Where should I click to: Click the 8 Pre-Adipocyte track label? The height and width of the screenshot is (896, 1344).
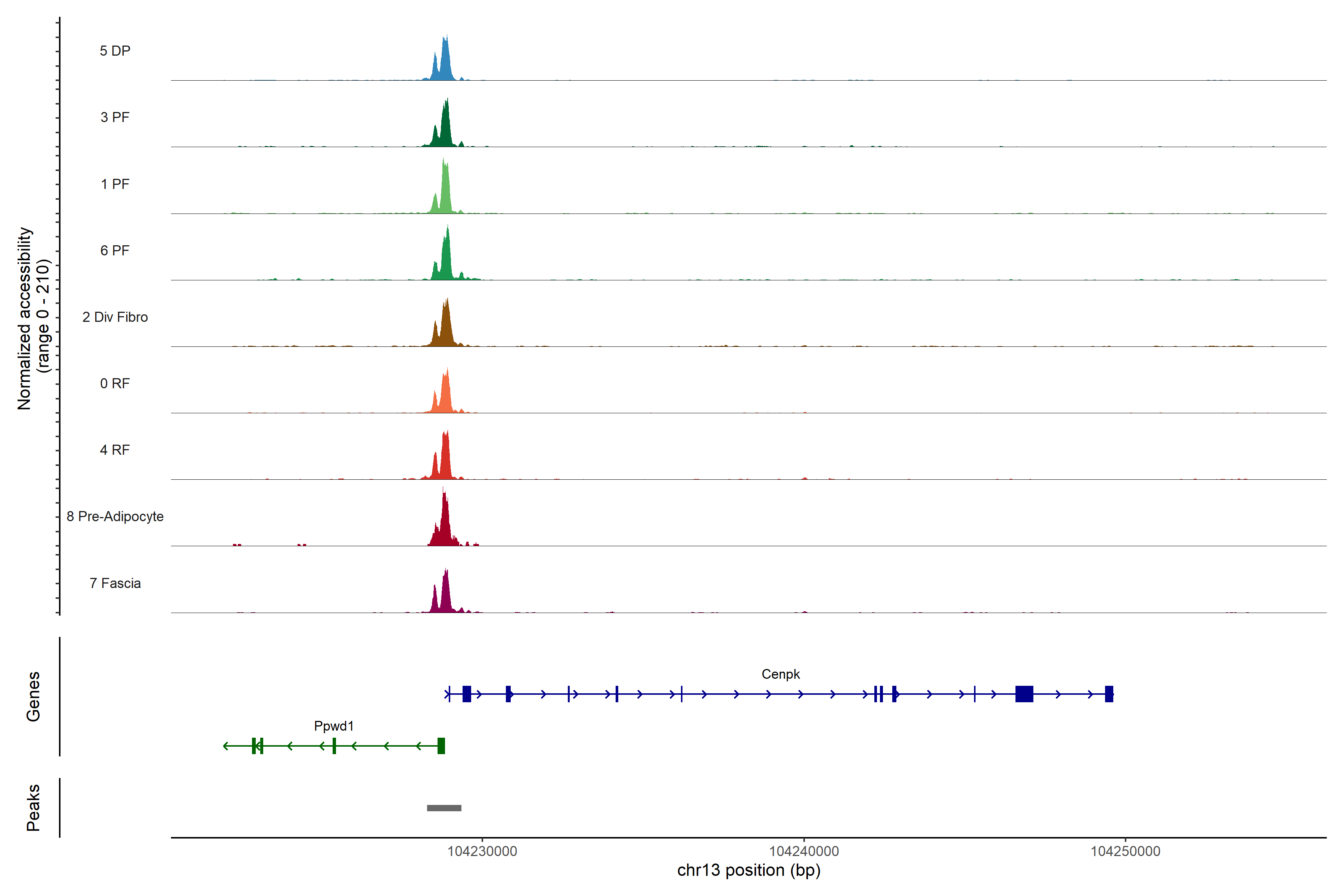pos(115,517)
